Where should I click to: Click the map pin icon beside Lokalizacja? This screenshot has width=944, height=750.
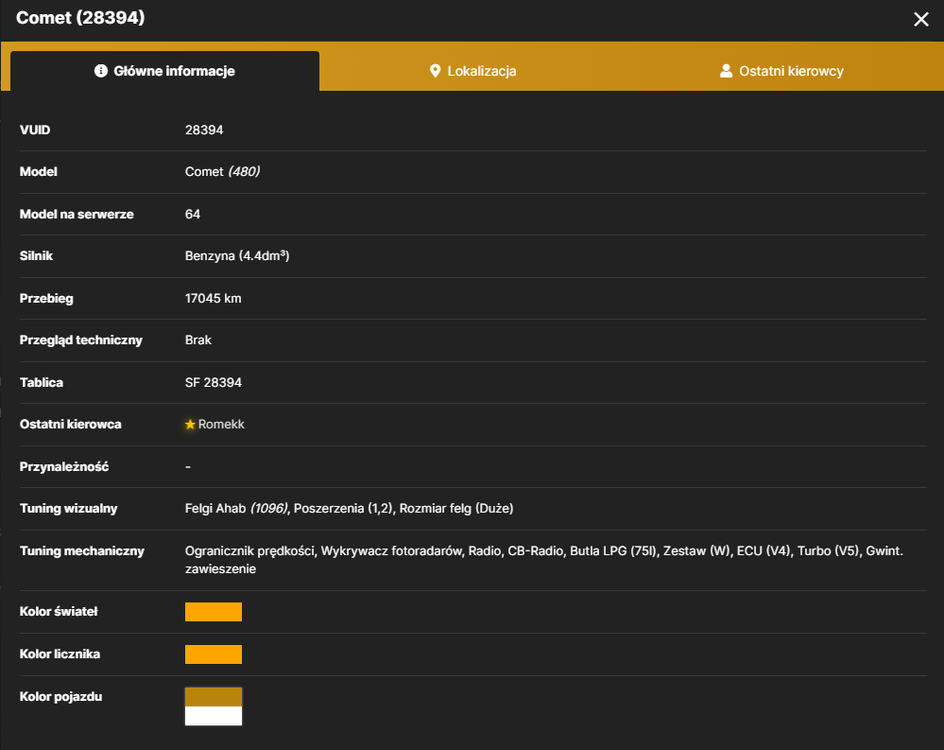tap(435, 71)
